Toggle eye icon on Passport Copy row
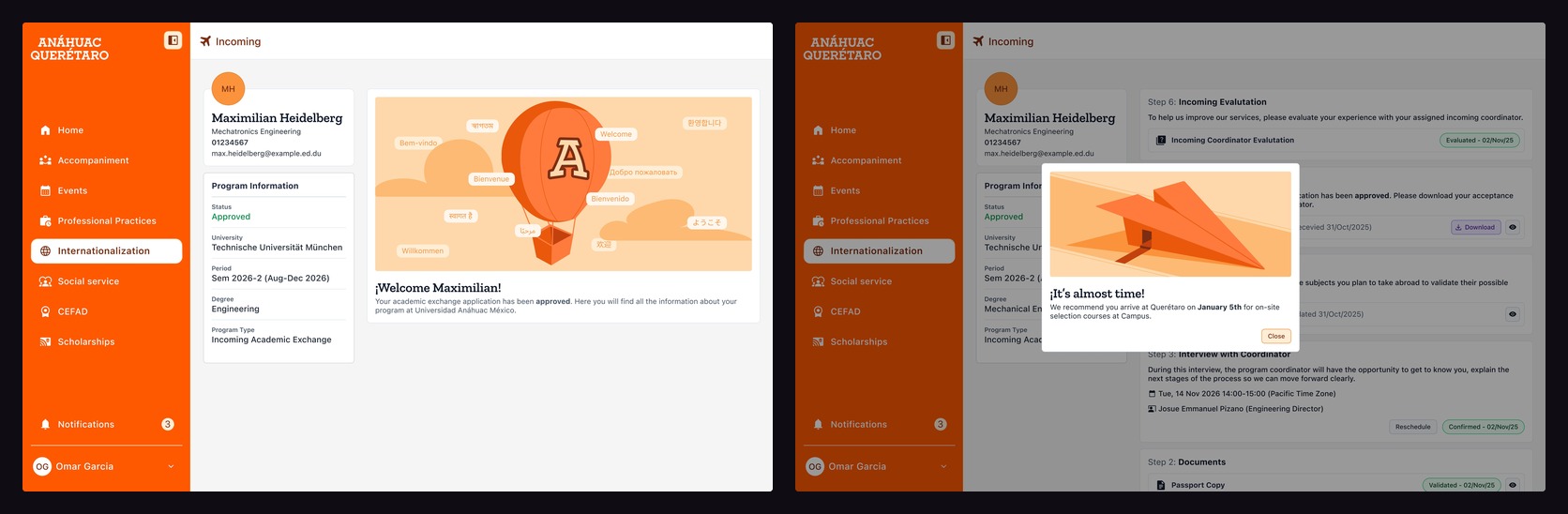This screenshot has width=1568, height=514. tap(1513, 485)
